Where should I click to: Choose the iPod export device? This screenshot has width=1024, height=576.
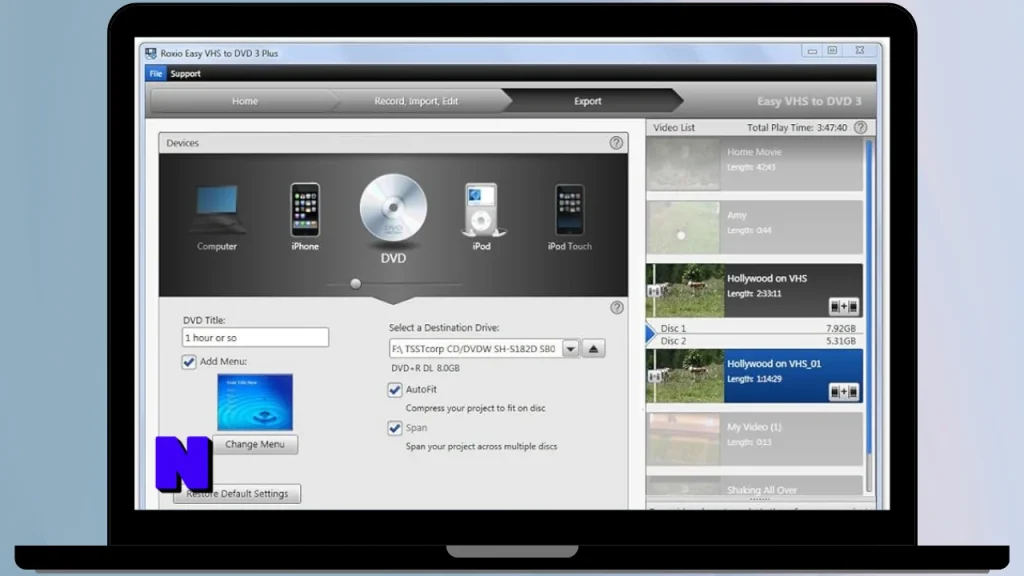click(x=481, y=210)
